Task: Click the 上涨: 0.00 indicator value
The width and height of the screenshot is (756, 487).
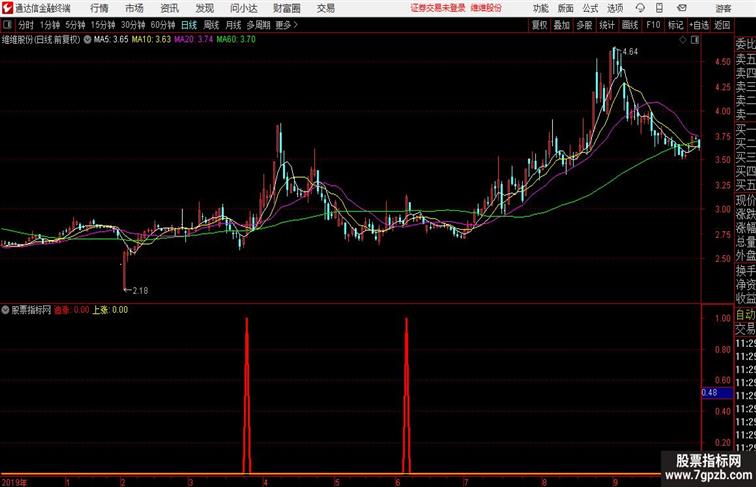Action: click(x=110, y=310)
